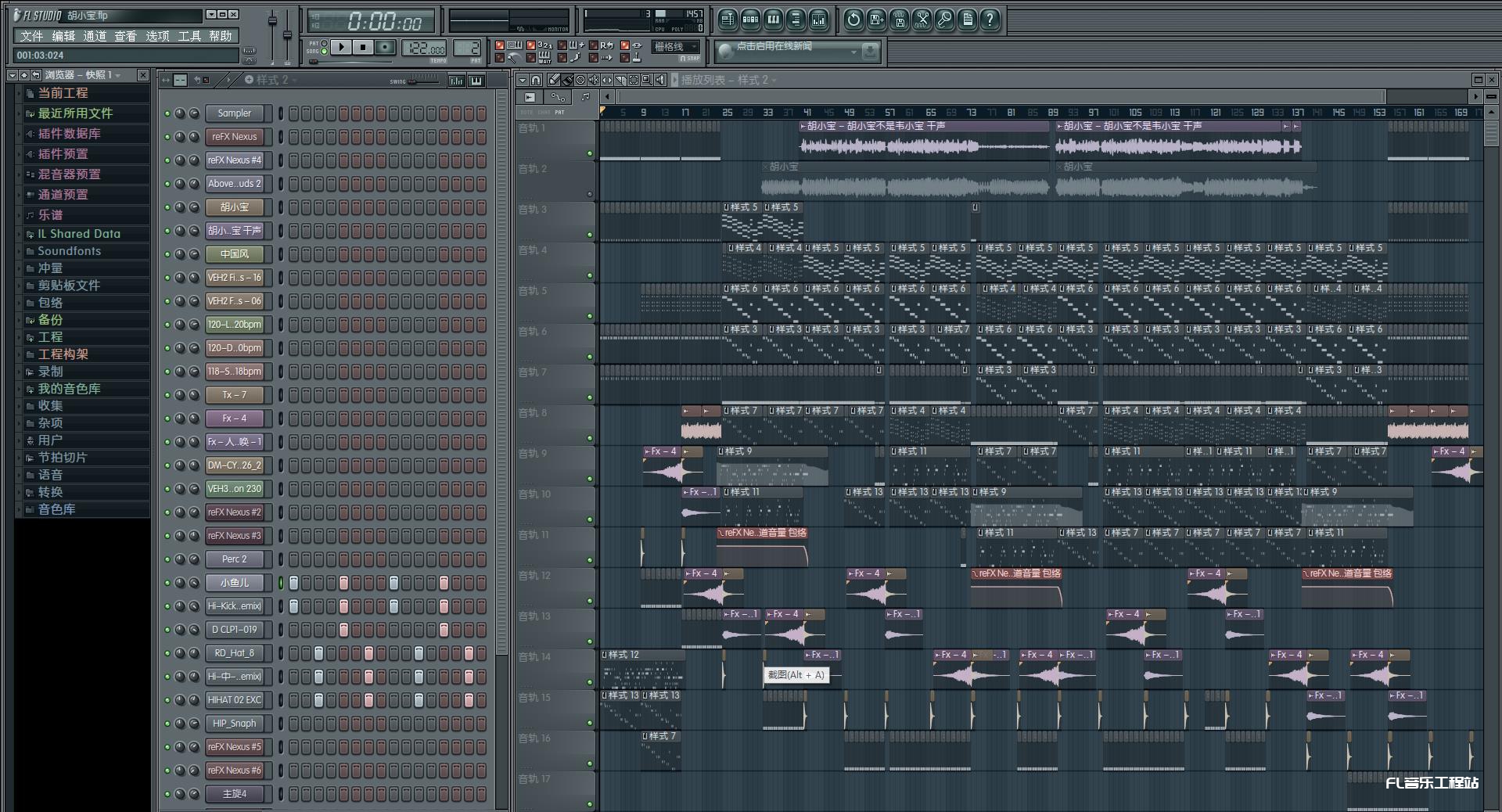Show the step sequencer window icon
This screenshot has height=812, width=1502.
(750, 20)
